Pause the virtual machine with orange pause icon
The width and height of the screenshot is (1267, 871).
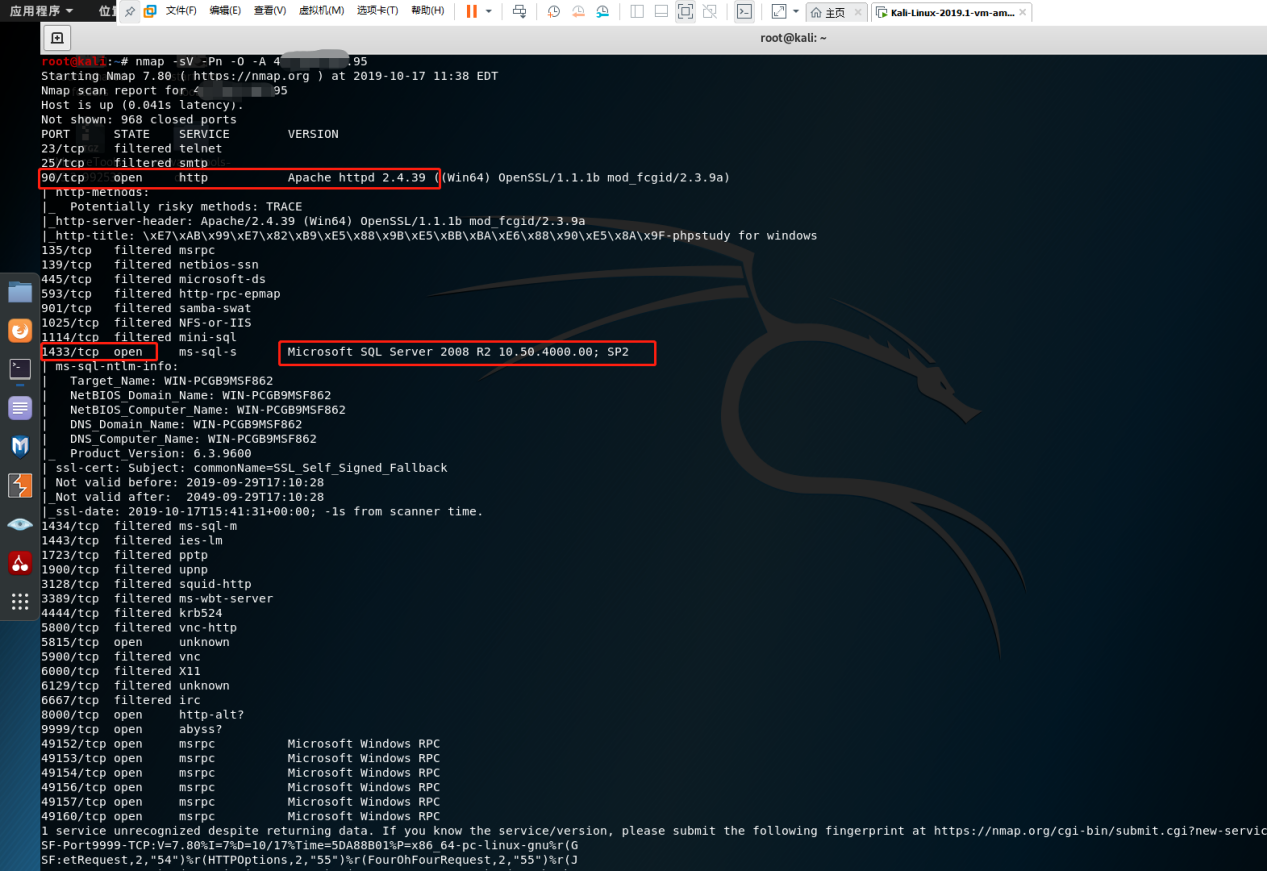(x=471, y=11)
